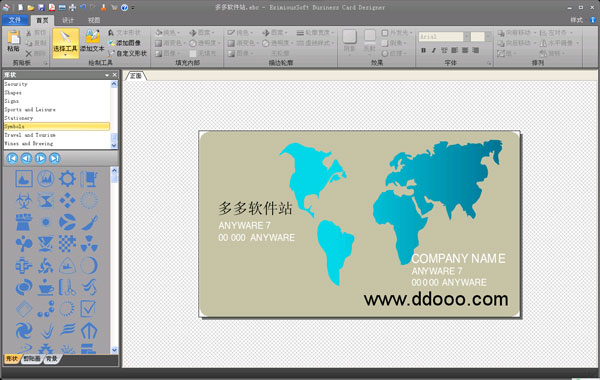
Task: Click the Add Text (添加文本) tool
Action: coord(92,41)
